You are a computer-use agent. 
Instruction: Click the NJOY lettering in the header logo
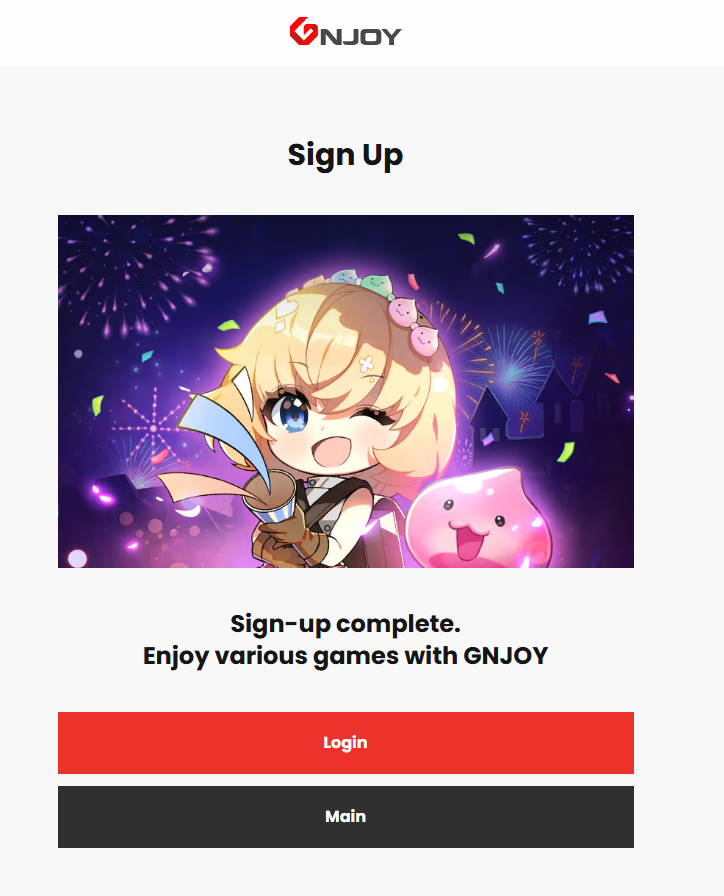tap(361, 37)
